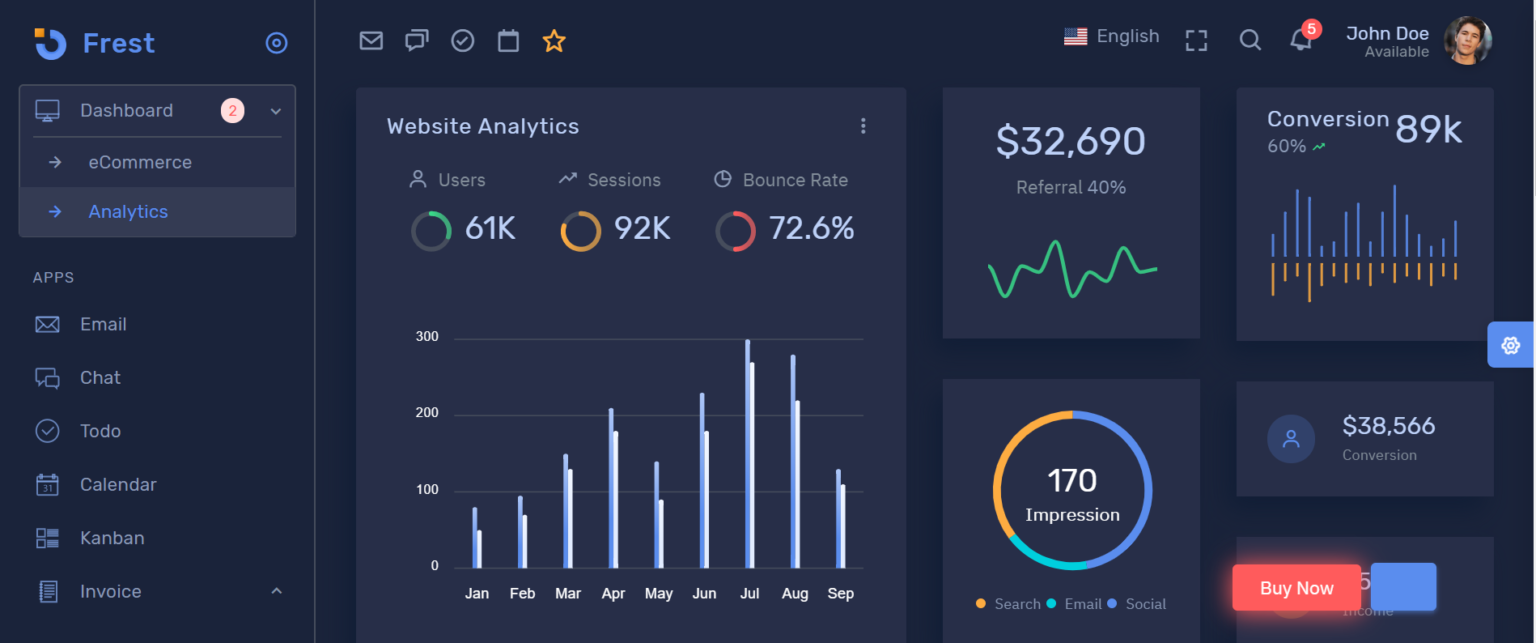This screenshot has width=1536, height=643.
Task: Collapse the Dashboard menu chevron
Action: click(276, 111)
